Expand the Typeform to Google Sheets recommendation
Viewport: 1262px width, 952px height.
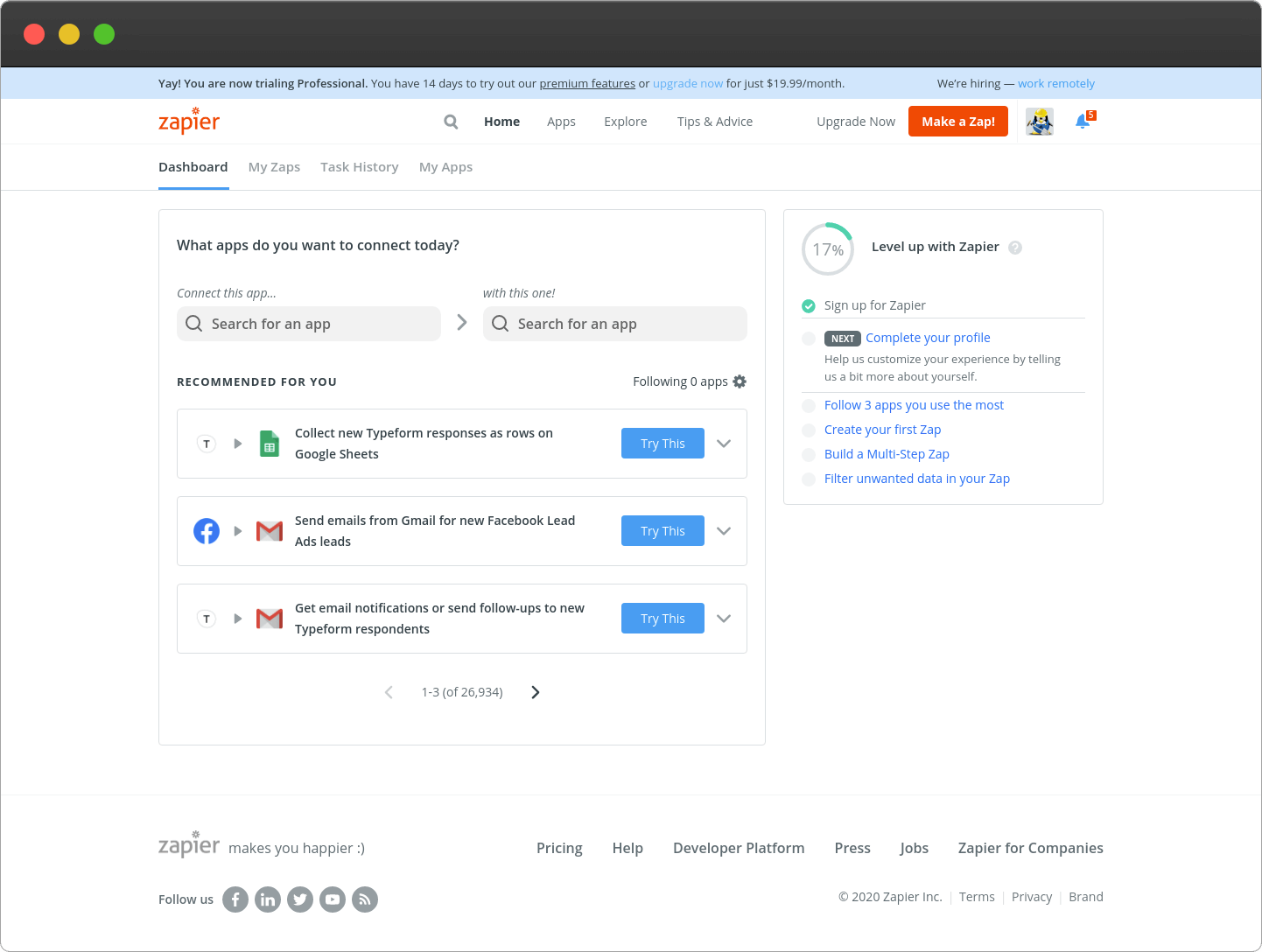point(724,444)
